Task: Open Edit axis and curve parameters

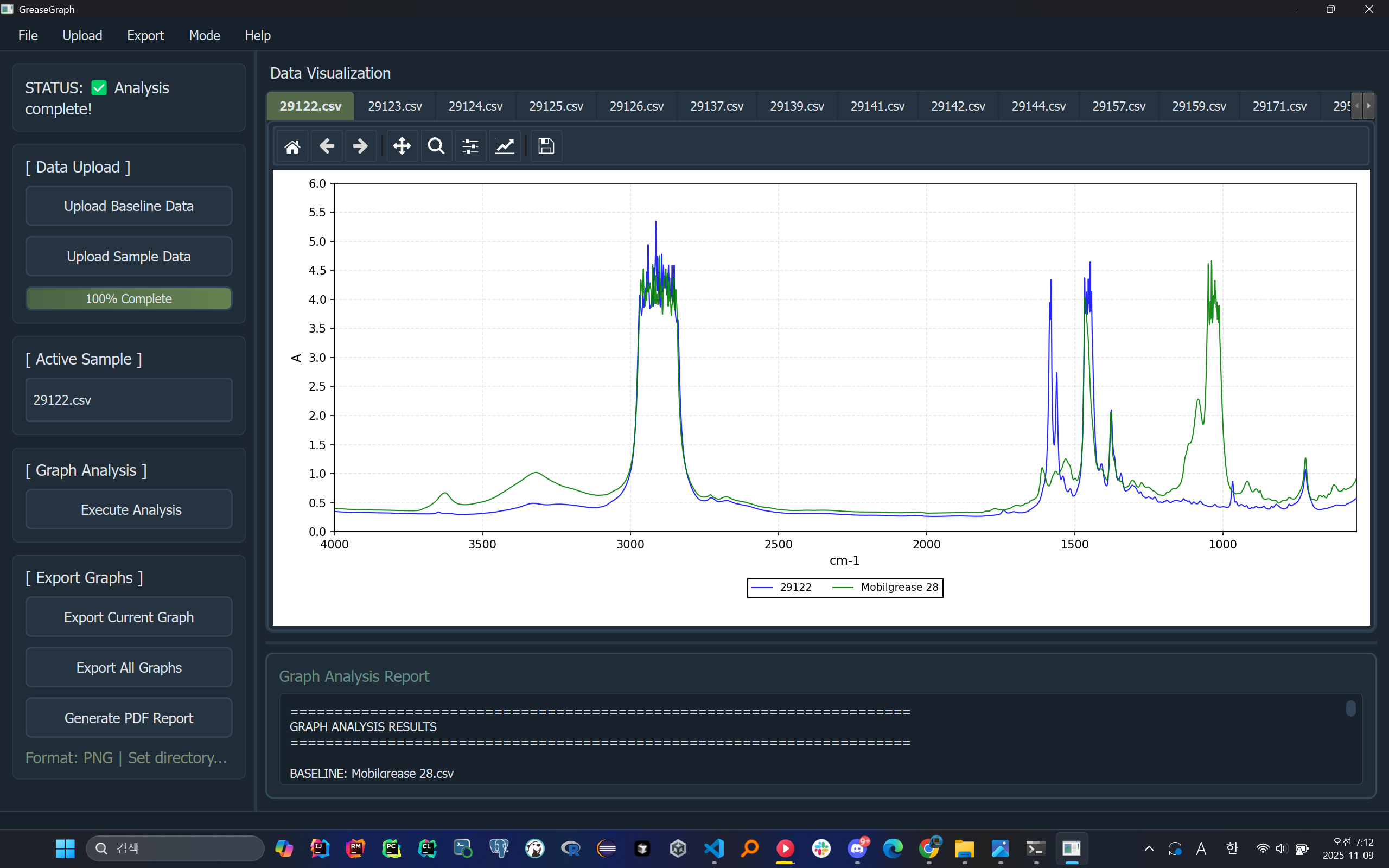Action: 505,146
